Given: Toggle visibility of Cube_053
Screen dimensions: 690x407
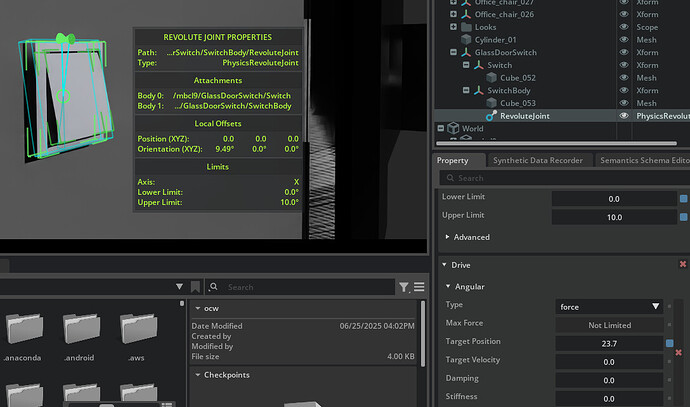Looking at the screenshot, I should tap(624, 103).
